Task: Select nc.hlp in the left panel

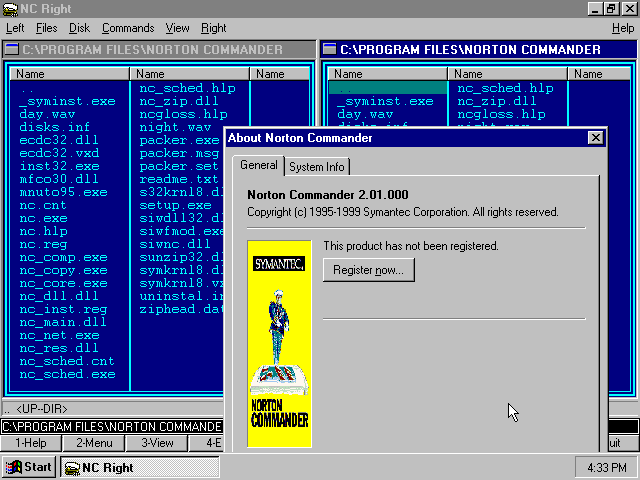Action: click(x=43, y=231)
